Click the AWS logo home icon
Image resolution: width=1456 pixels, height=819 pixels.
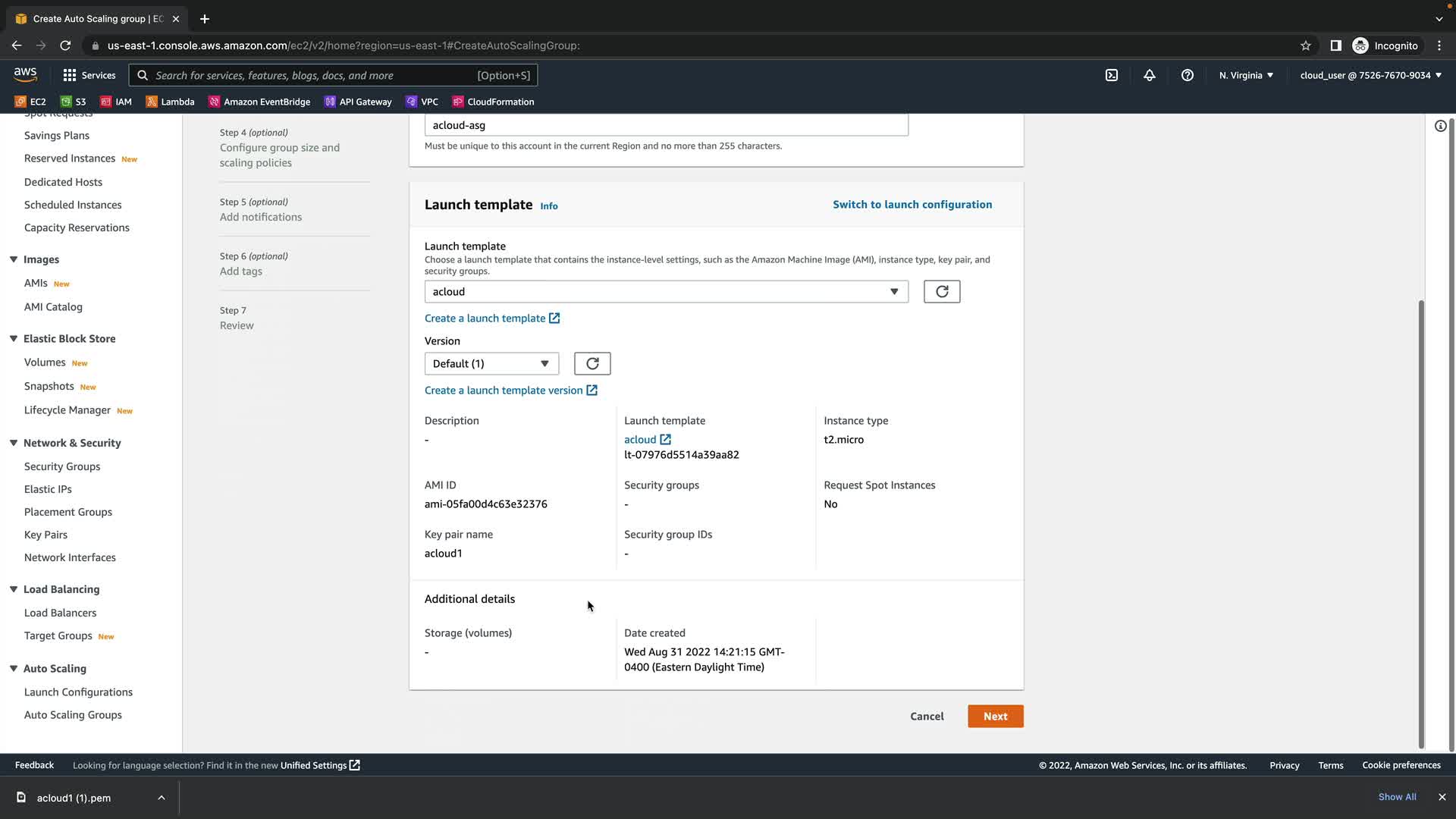pos(25,74)
